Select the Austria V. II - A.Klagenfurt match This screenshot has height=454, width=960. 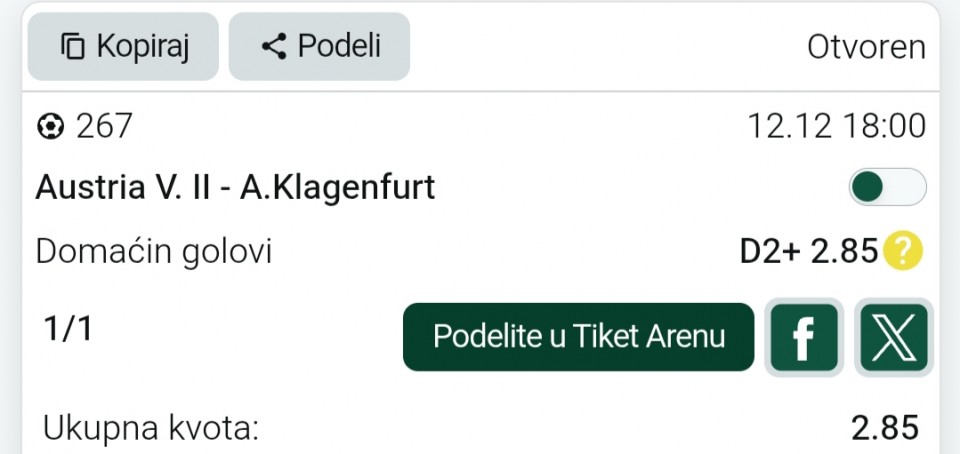pos(235,187)
